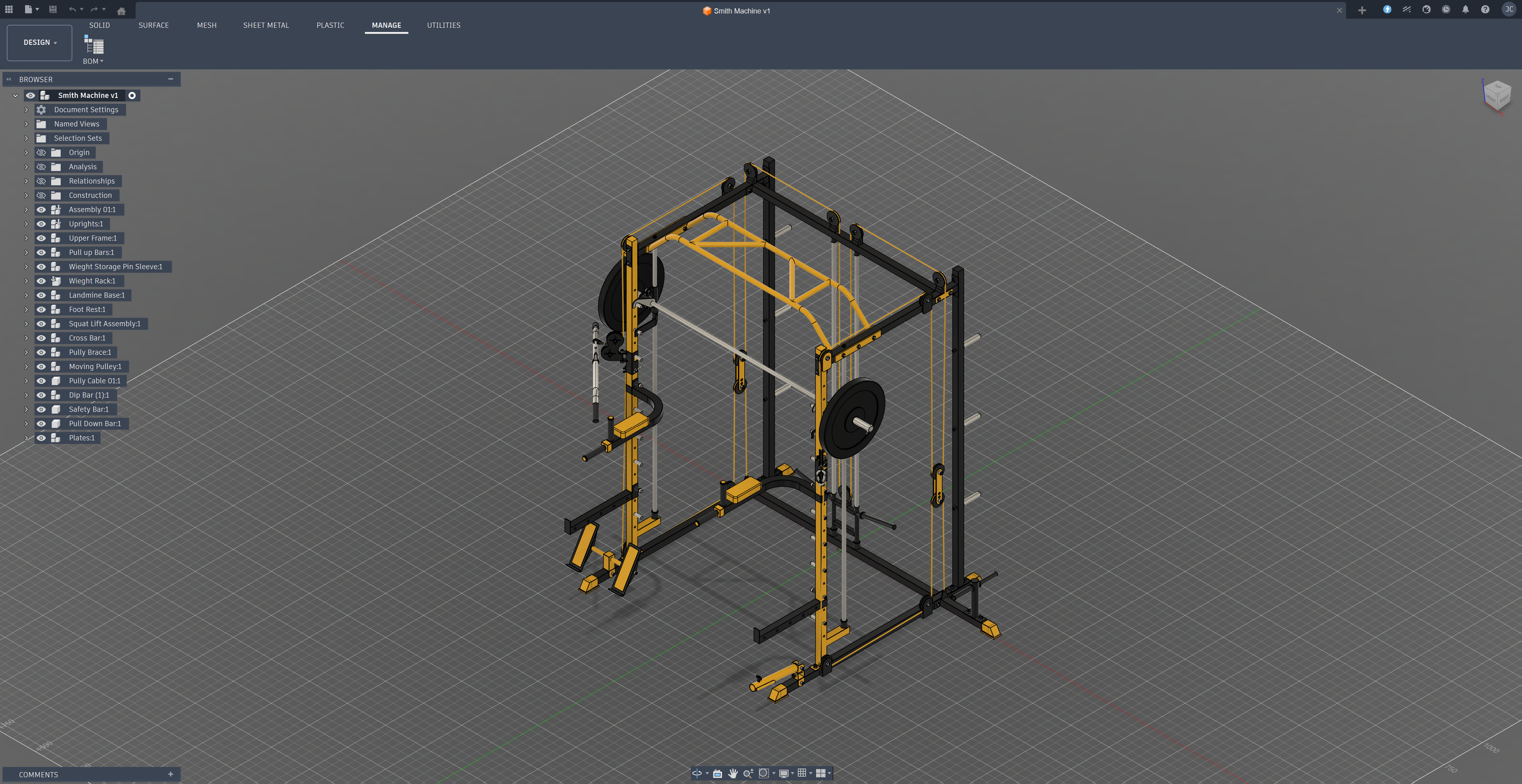Switch to the PLASTIC tab
Screen dimensions: 1522x784
[330, 25]
